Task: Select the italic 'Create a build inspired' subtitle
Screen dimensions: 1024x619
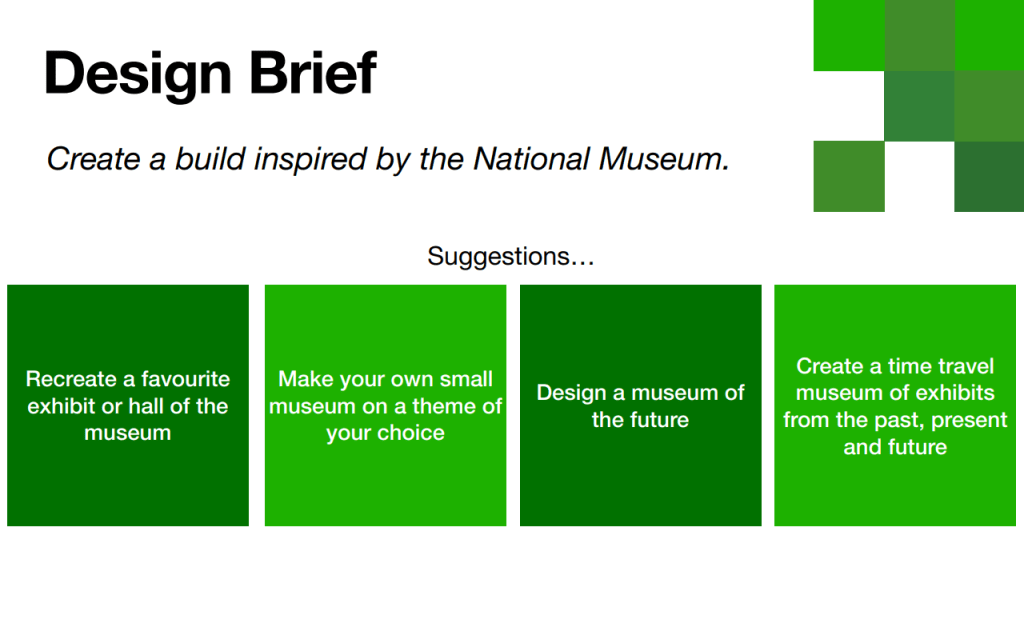Action: pos(388,158)
